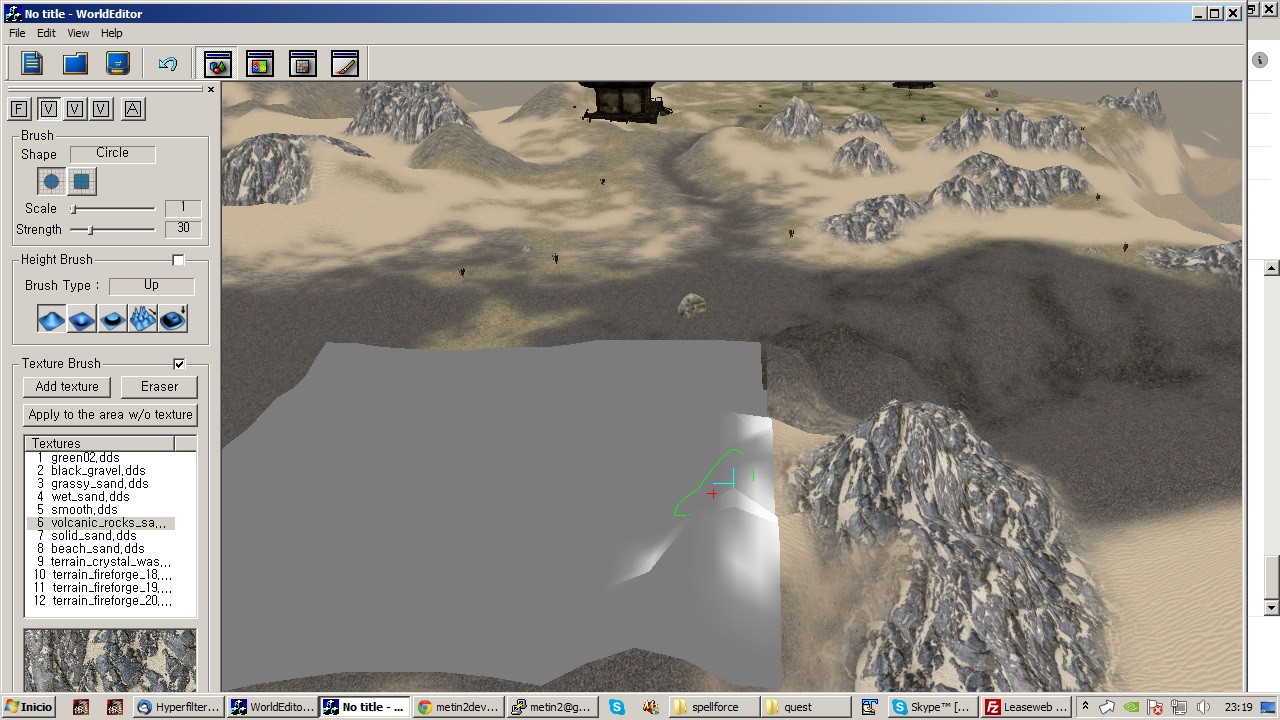Switch to the F panel tab button
Screen dimensions: 1280x720
click(x=20, y=109)
